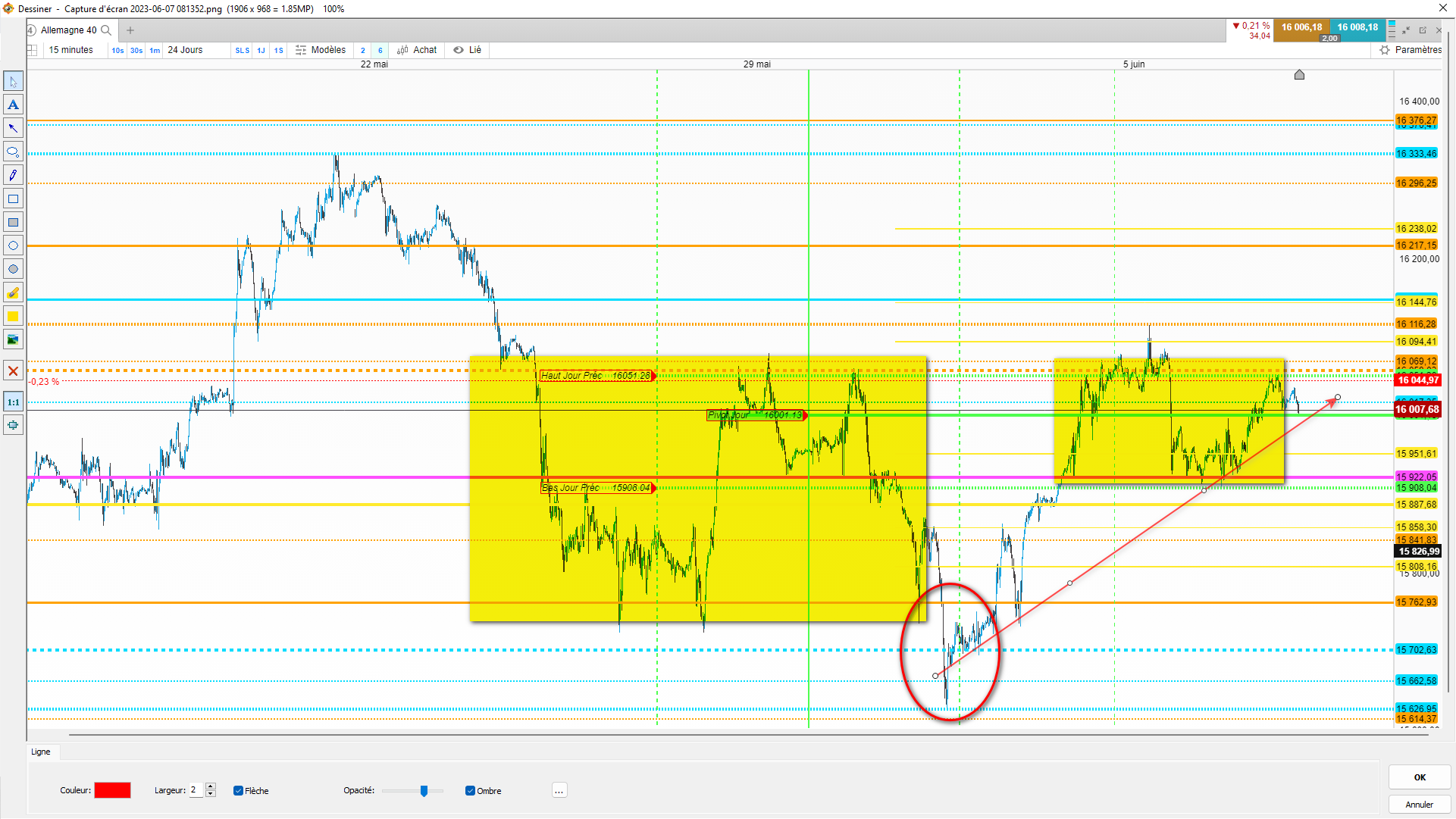The height and width of the screenshot is (819, 1456).
Task: Uncheck the Ombre checkbox
Action: pos(470,791)
